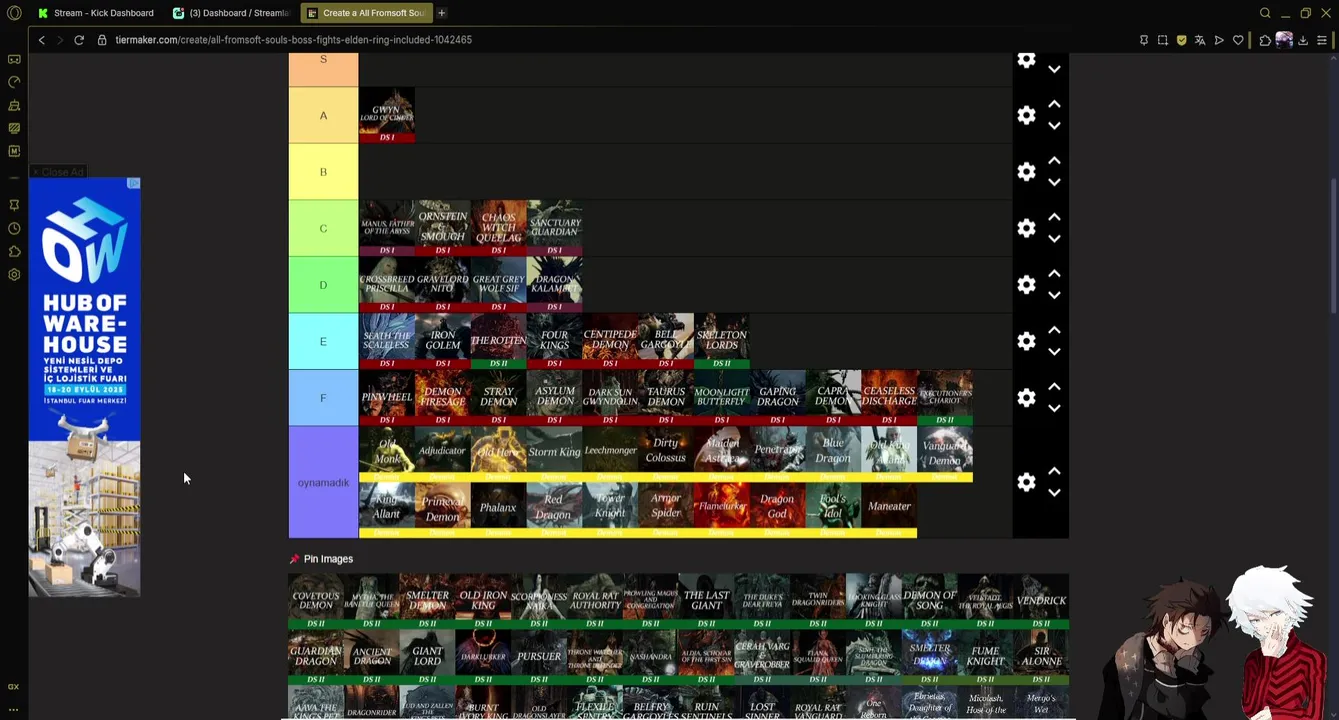Open Easy Setup sliders icon

(x=1322, y=40)
